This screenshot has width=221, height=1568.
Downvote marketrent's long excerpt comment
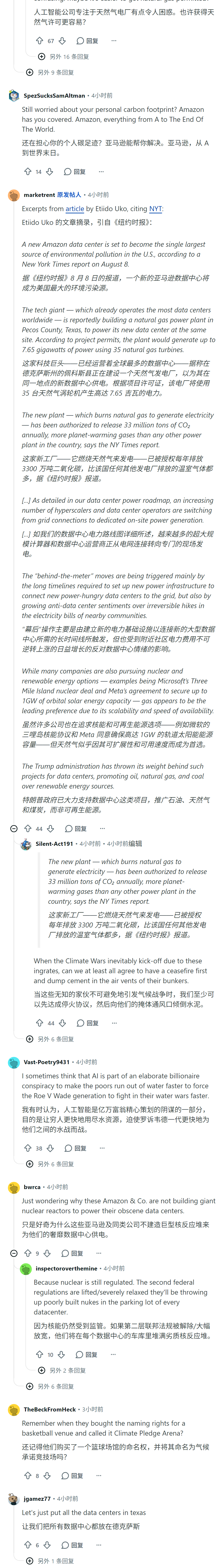51,828
